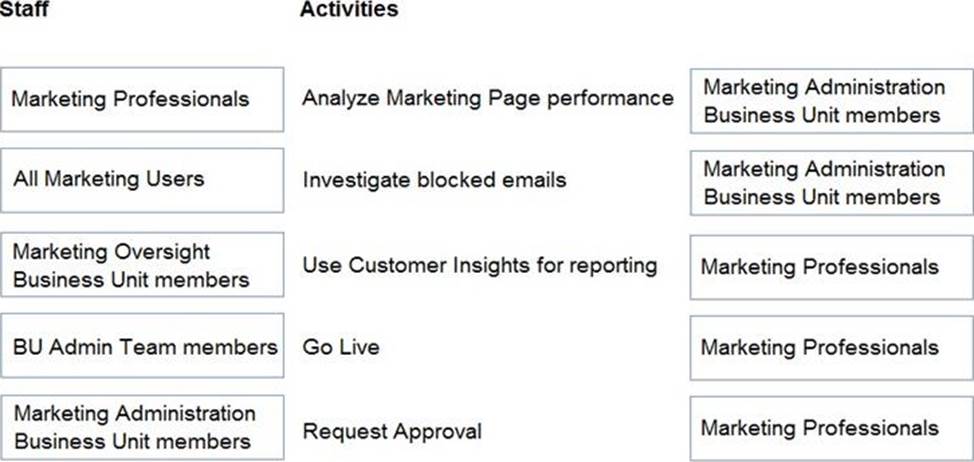The height and width of the screenshot is (462, 974).
Task: Click the Investigate blocked emails activity
Action: [x=434, y=180]
